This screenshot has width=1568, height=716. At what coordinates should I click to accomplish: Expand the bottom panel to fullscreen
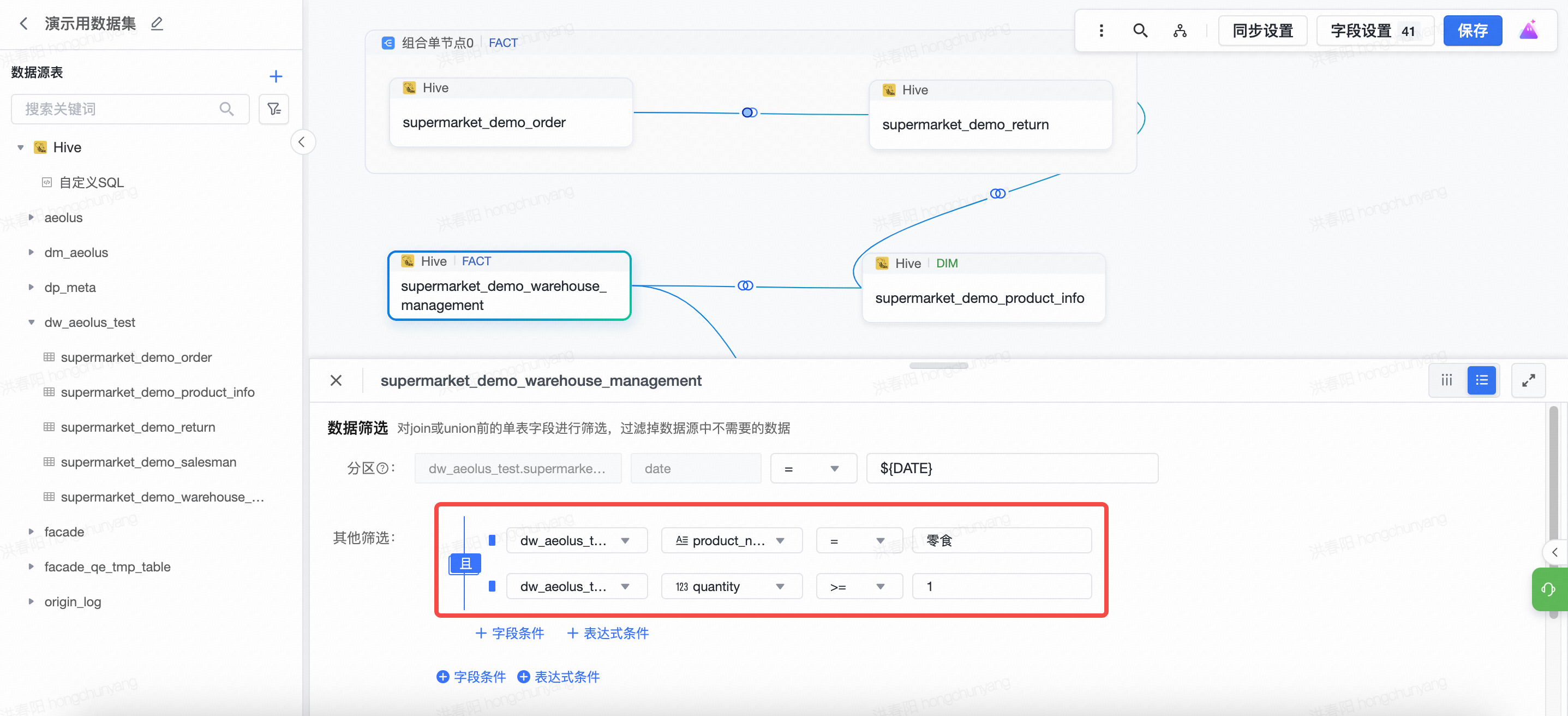[x=1528, y=380]
